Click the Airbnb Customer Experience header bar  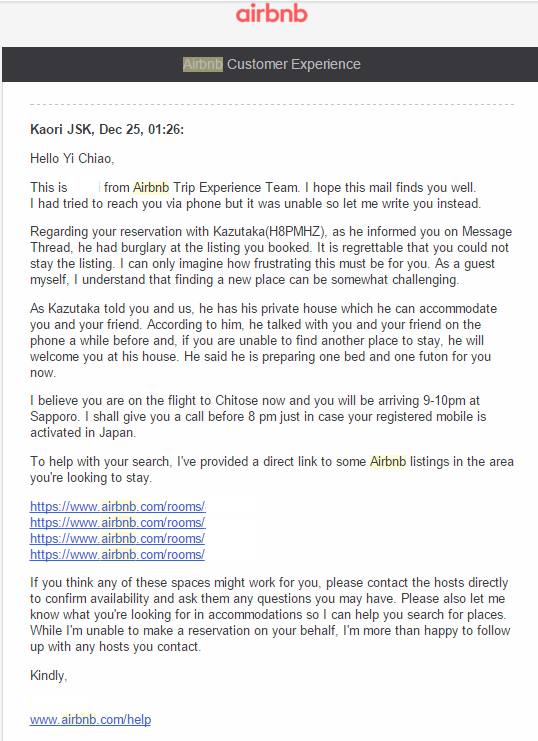point(270,64)
